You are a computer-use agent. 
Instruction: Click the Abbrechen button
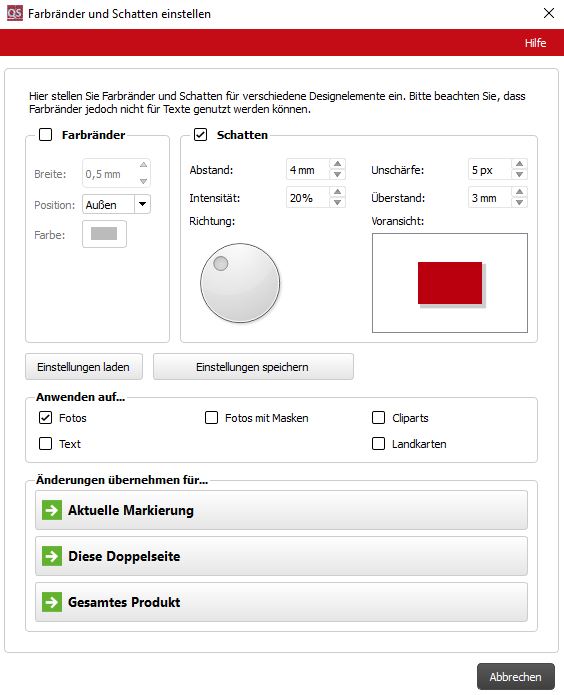click(x=516, y=677)
